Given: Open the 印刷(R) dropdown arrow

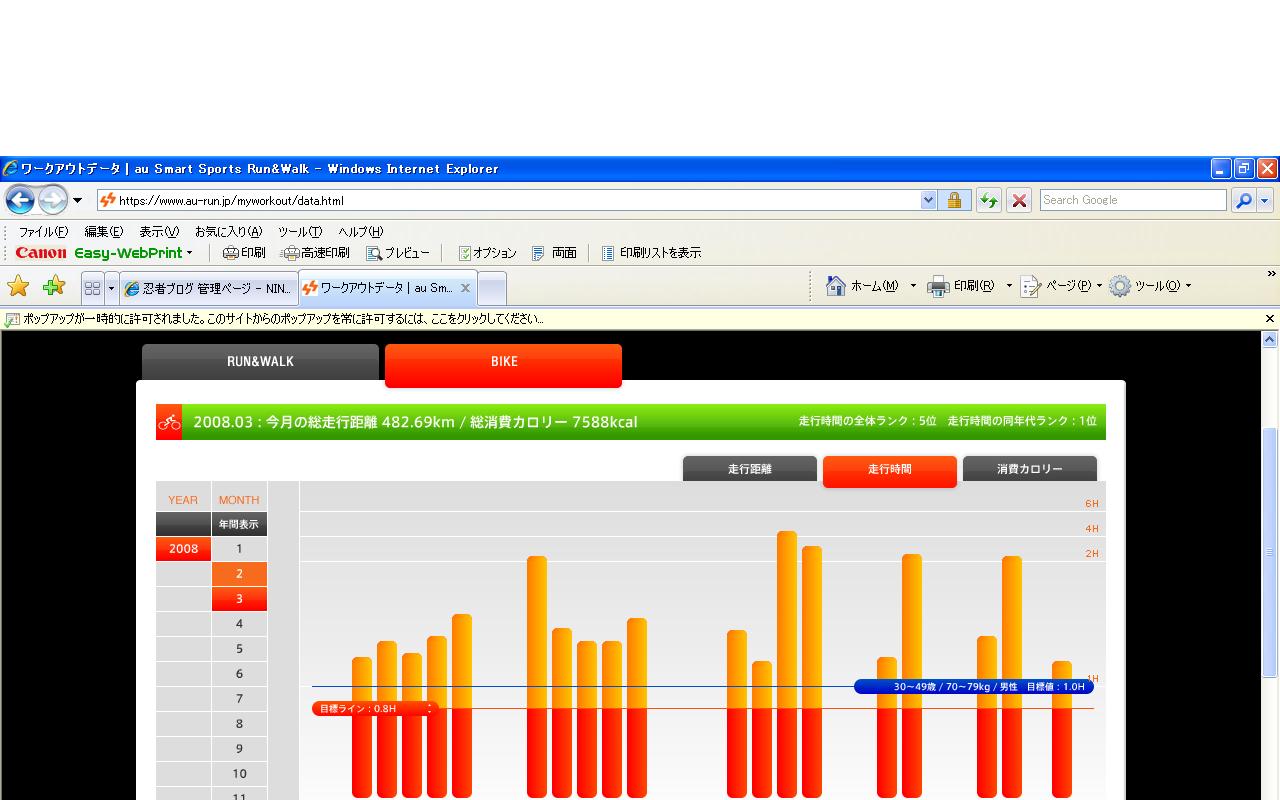Looking at the screenshot, I should coord(1009,286).
